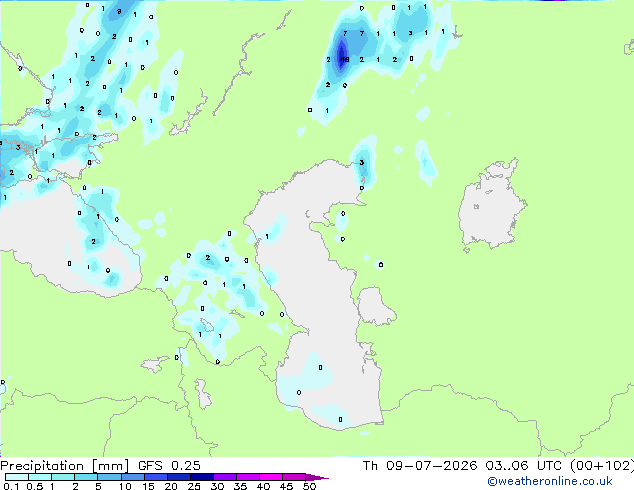
Task: Pick the 40–45 mm magenta legend swatch
Action: [x=271, y=477]
